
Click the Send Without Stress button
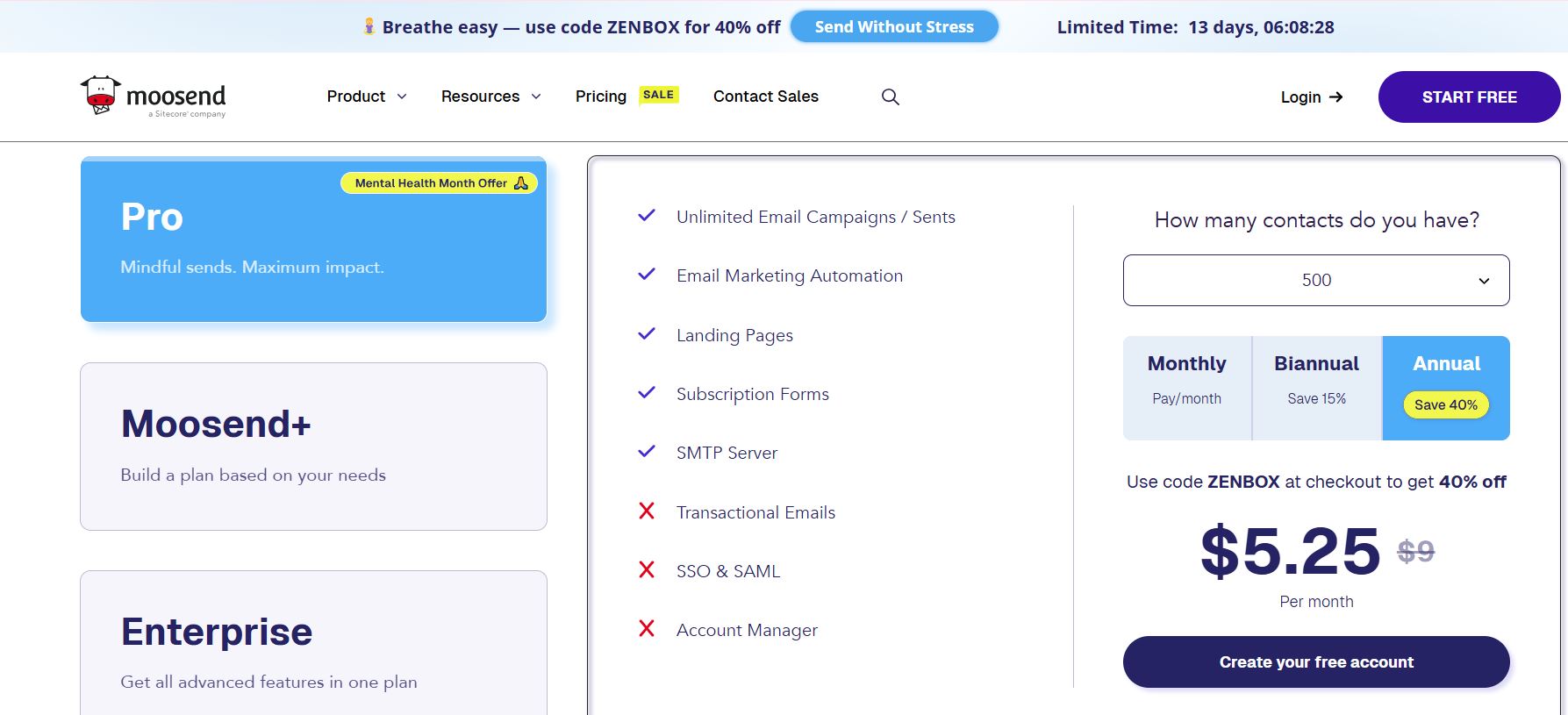(894, 27)
